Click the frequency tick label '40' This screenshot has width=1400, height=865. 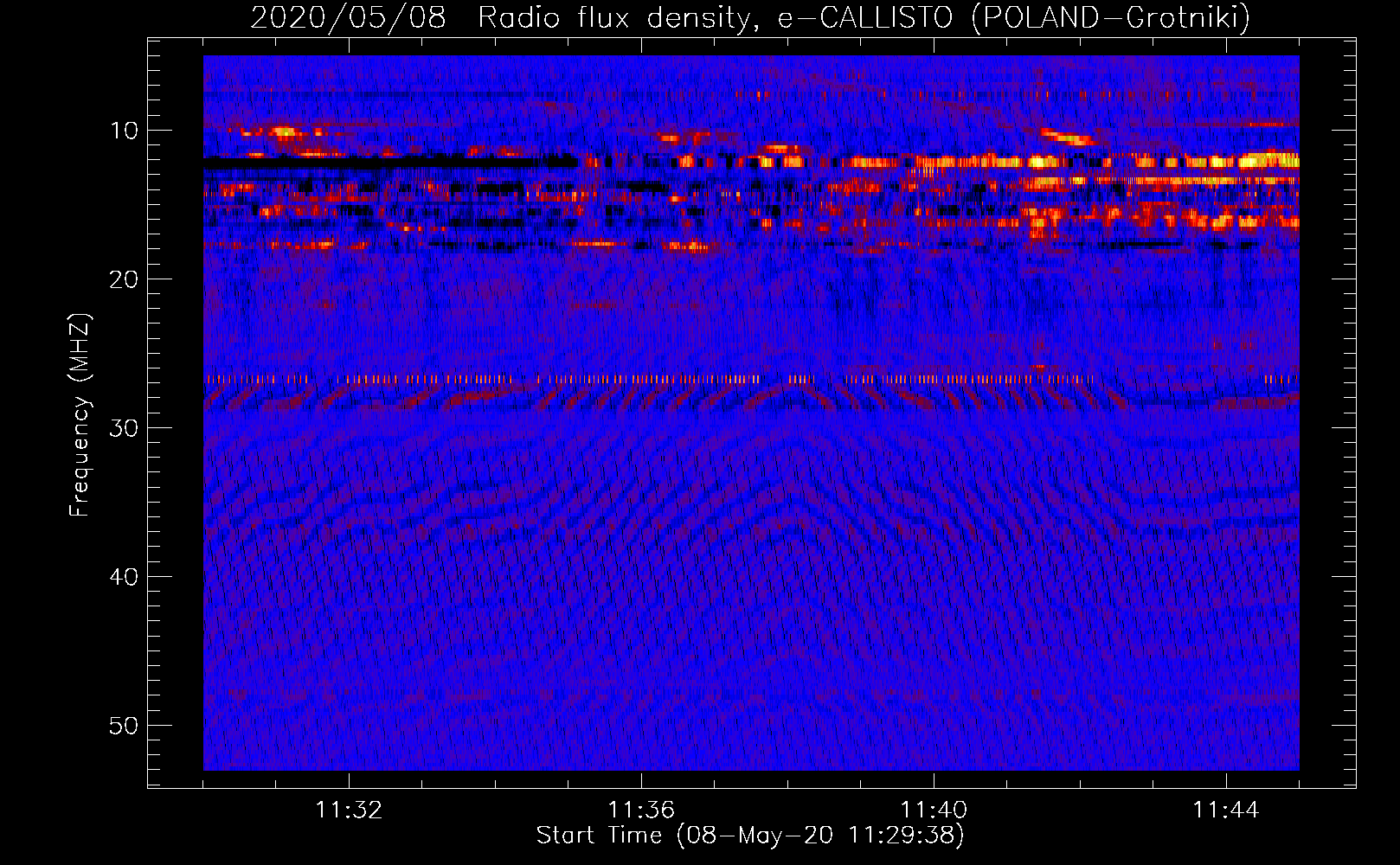click(x=124, y=577)
